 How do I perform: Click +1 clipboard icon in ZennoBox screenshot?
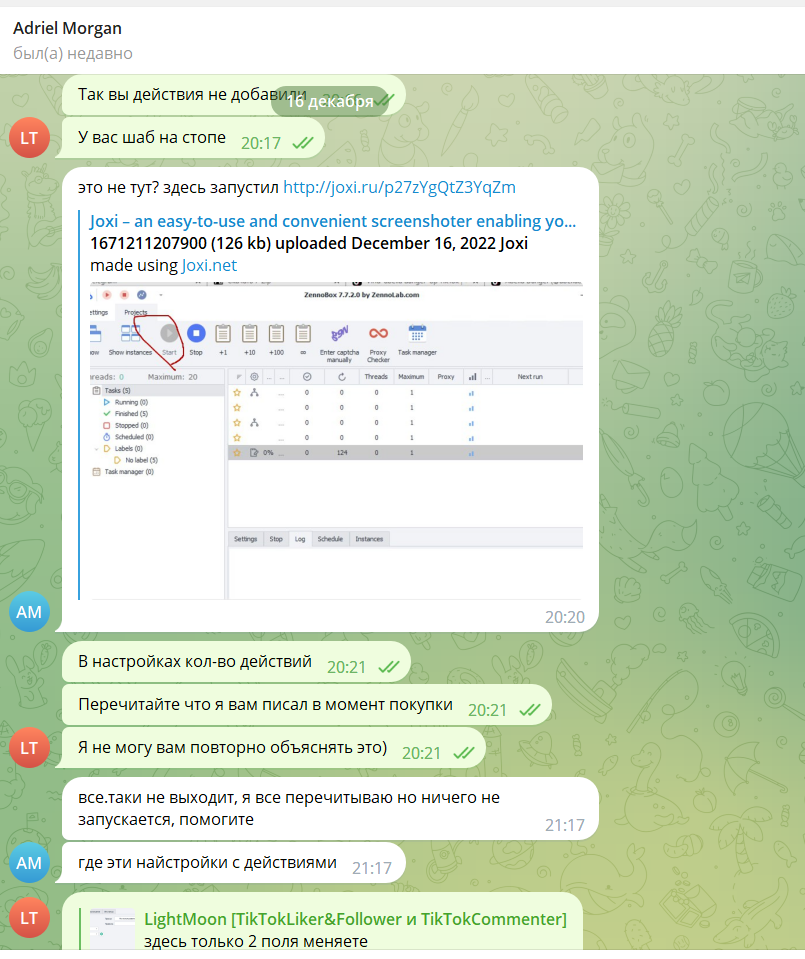pyautogui.click(x=223, y=334)
